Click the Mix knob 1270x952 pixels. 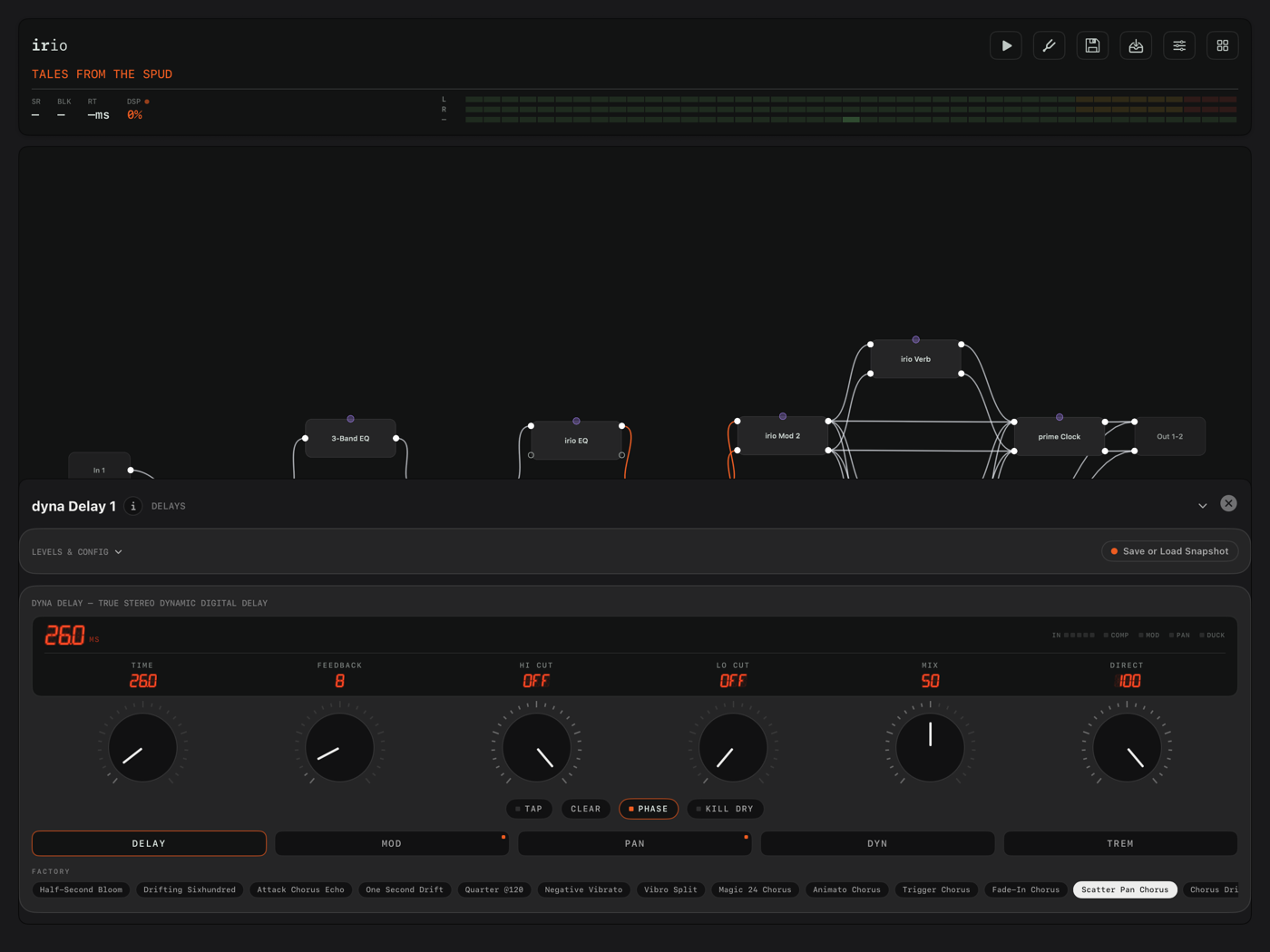click(930, 748)
